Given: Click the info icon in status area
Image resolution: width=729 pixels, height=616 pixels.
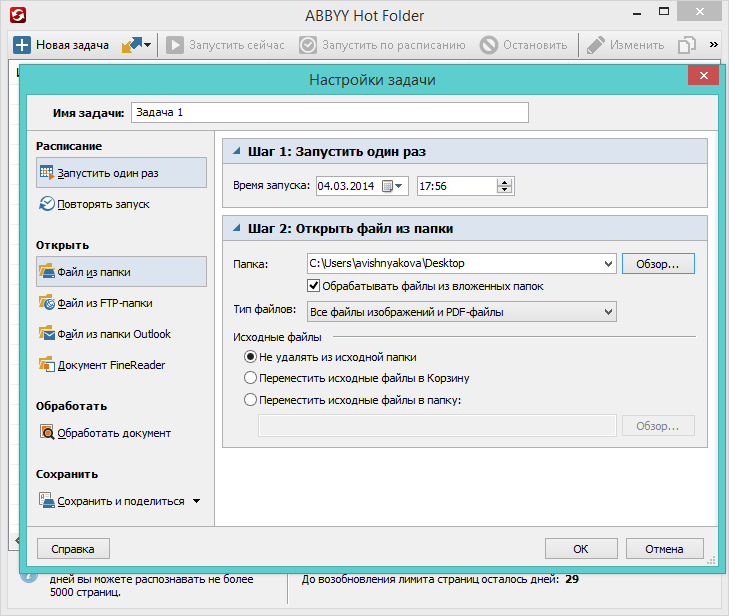Looking at the screenshot, I should pyautogui.click(x=29, y=577).
